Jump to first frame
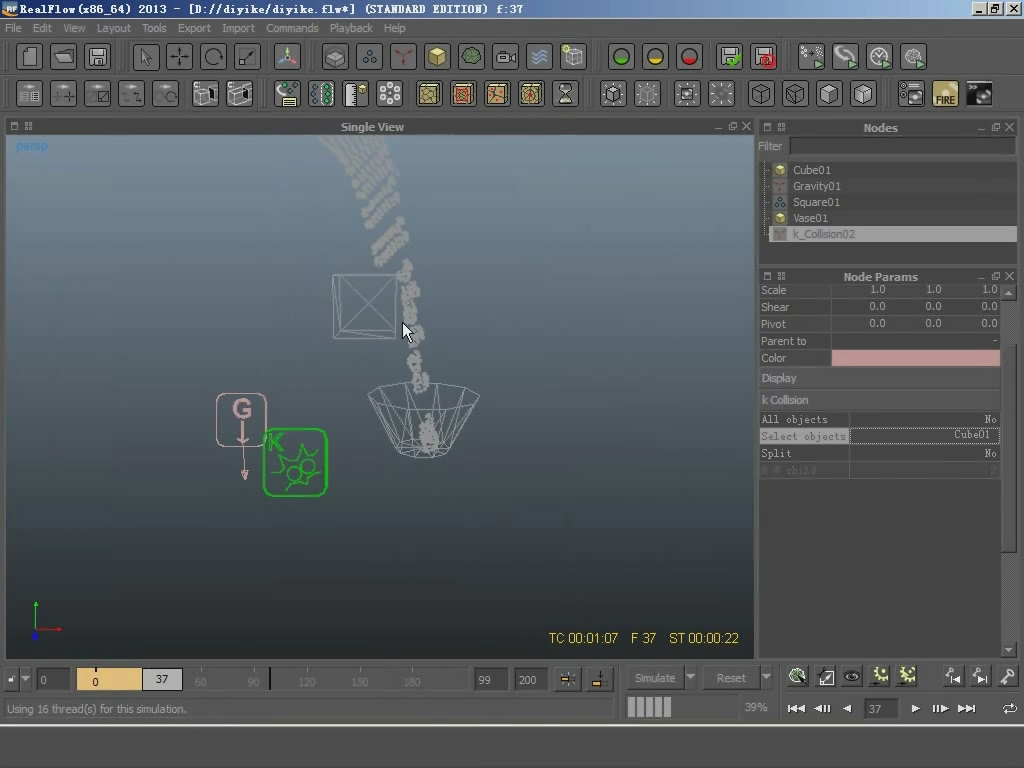Image resolution: width=1024 pixels, height=768 pixels. [x=796, y=709]
